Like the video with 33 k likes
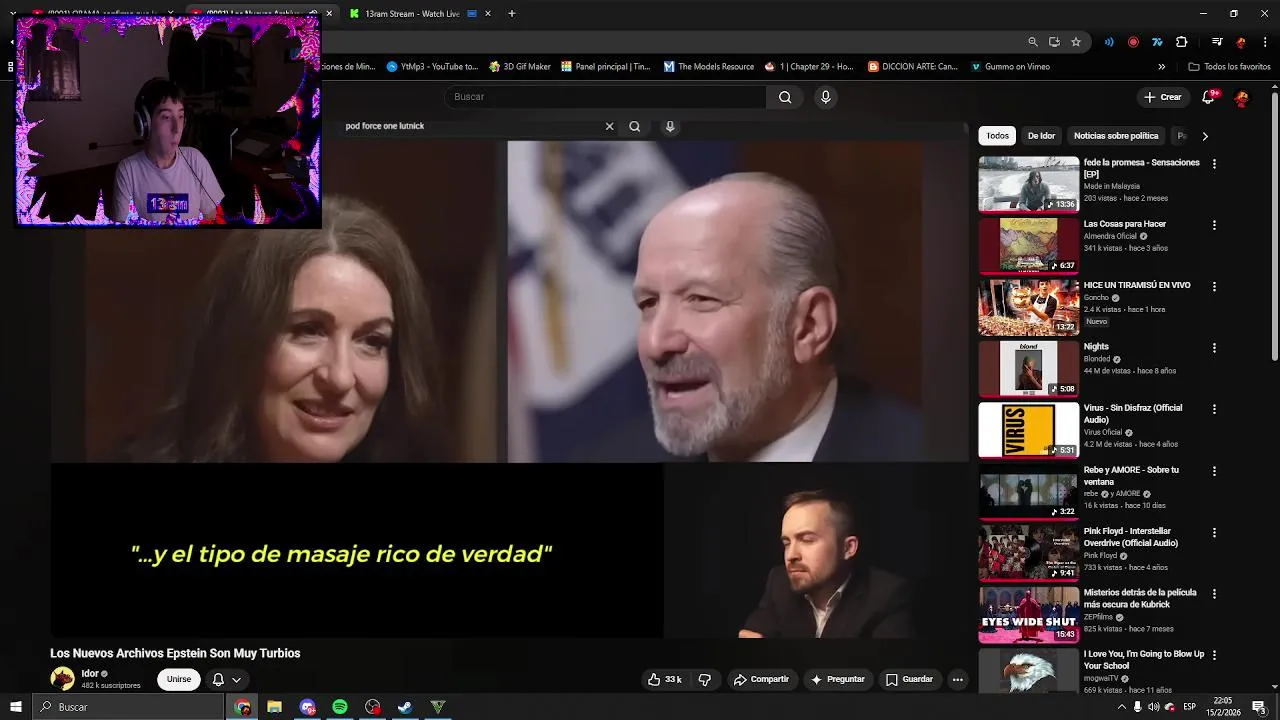Viewport: 1280px width, 720px height. coord(664,679)
